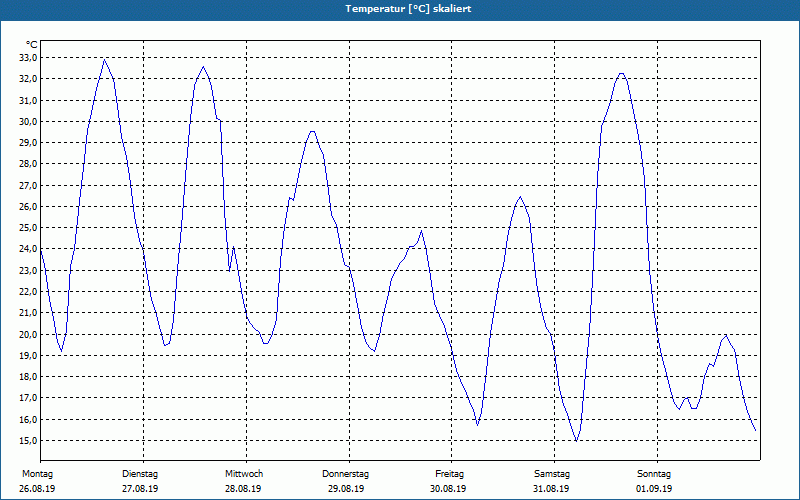Click the 31,0 axis label
The height and width of the screenshot is (500, 800).
pos(28,101)
